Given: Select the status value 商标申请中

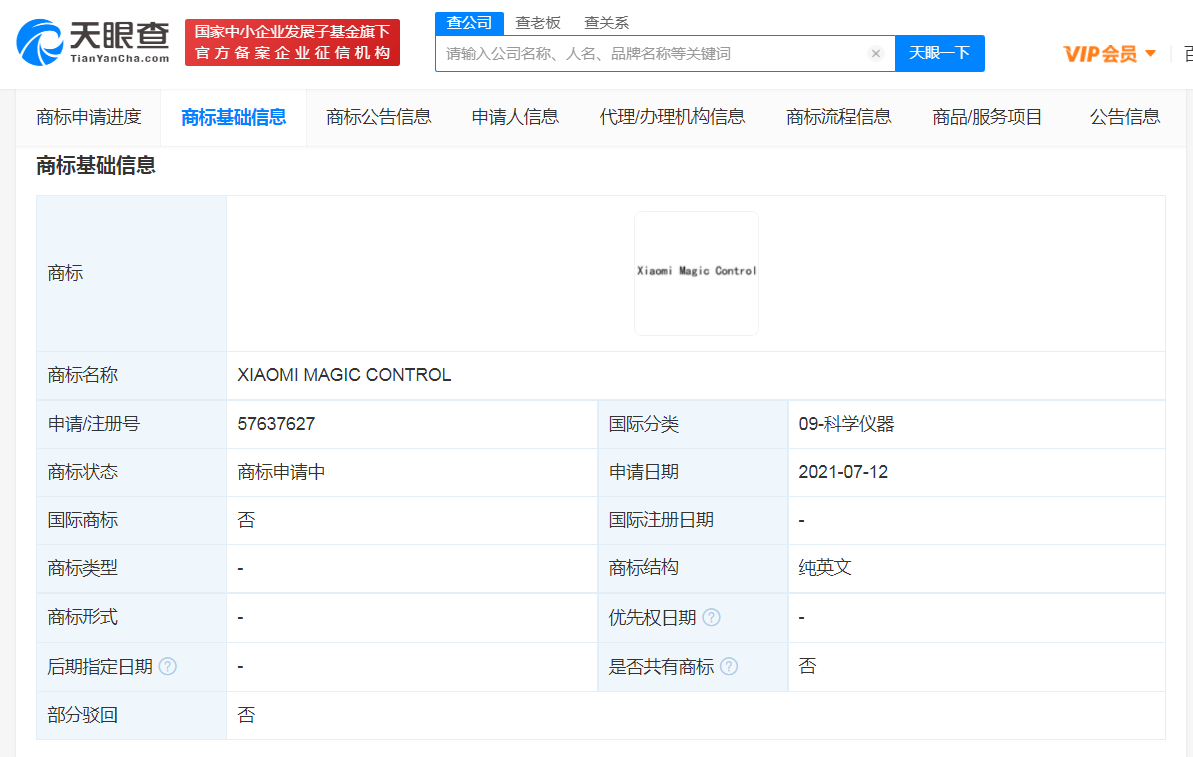Looking at the screenshot, I should click(281, 472).
